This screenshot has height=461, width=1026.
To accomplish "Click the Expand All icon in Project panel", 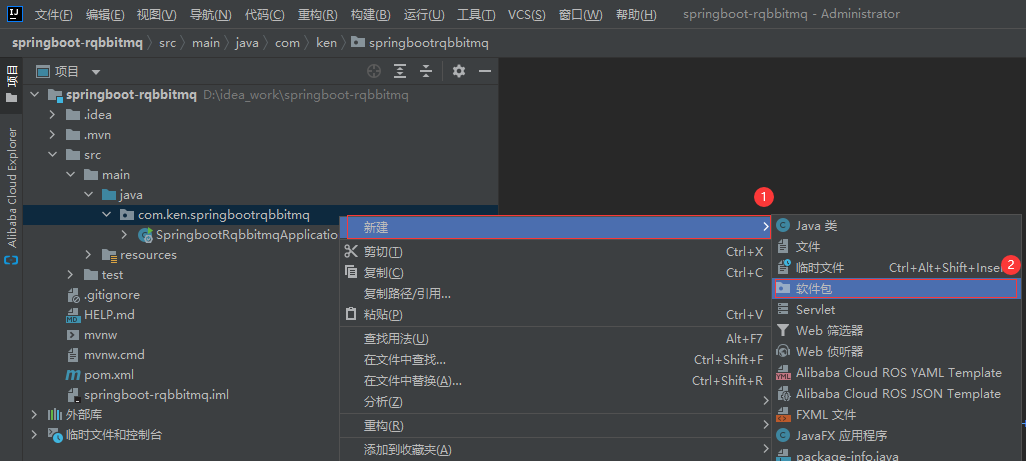I will pyautogui.click(x=400, y=71).
